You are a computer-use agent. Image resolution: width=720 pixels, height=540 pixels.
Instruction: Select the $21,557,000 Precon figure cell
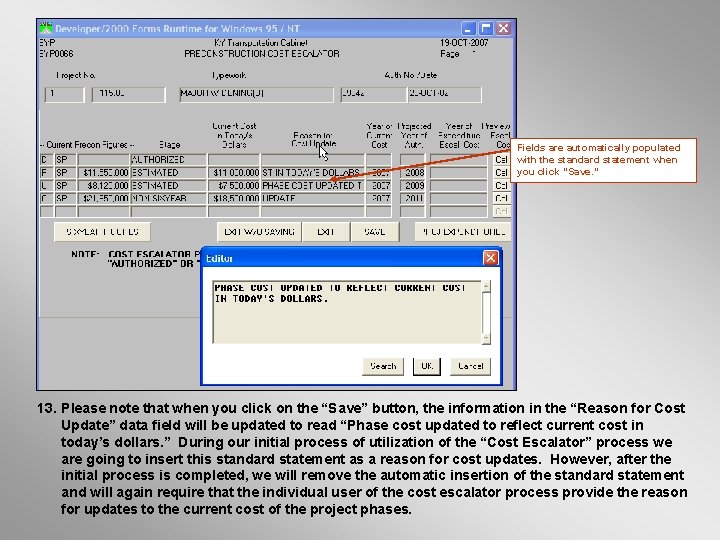pos(104,198)
